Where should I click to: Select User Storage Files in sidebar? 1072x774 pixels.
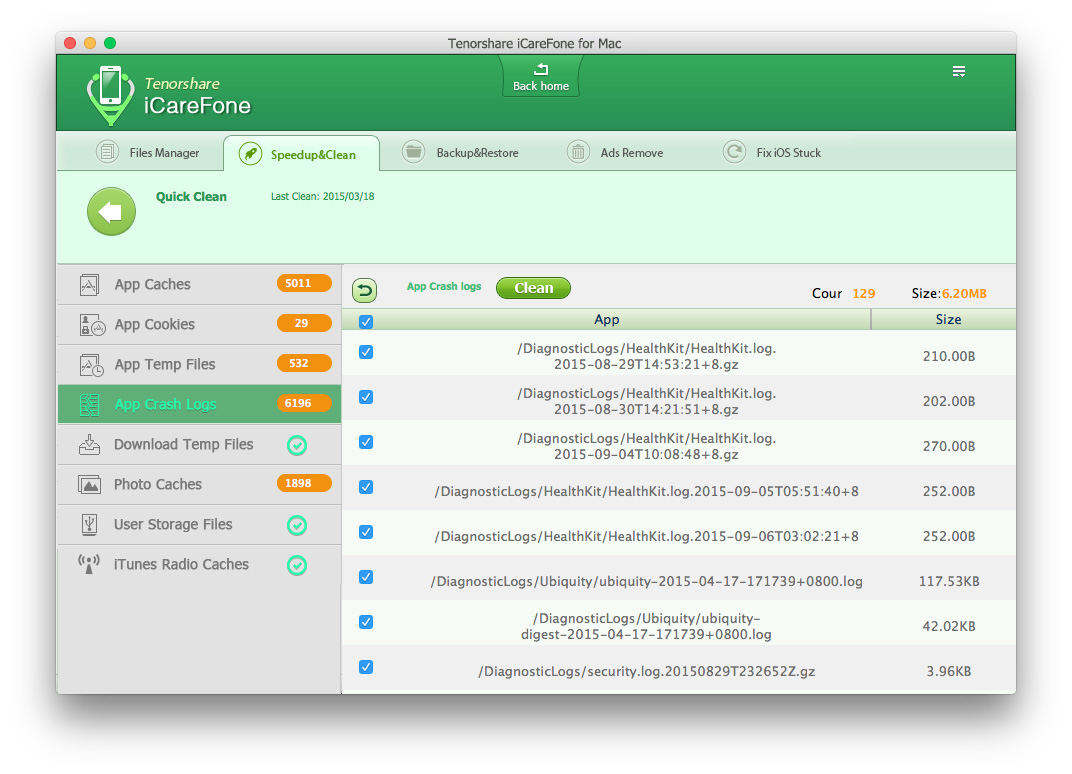199,524
